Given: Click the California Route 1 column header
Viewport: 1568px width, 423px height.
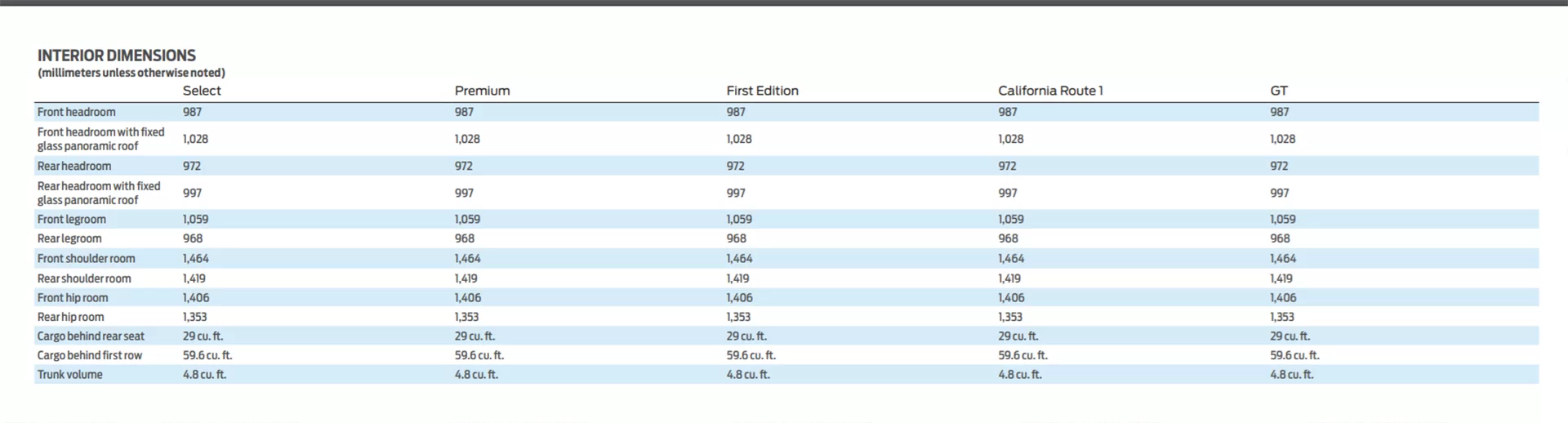Looking at the screenshot, I should point(1050,91).
